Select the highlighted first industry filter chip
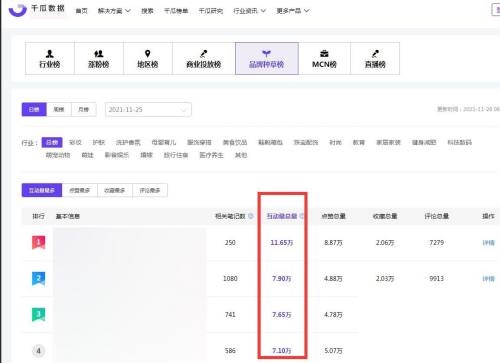Image resolution: width=500 pixels, height=363 pixels. click(52, 142)
